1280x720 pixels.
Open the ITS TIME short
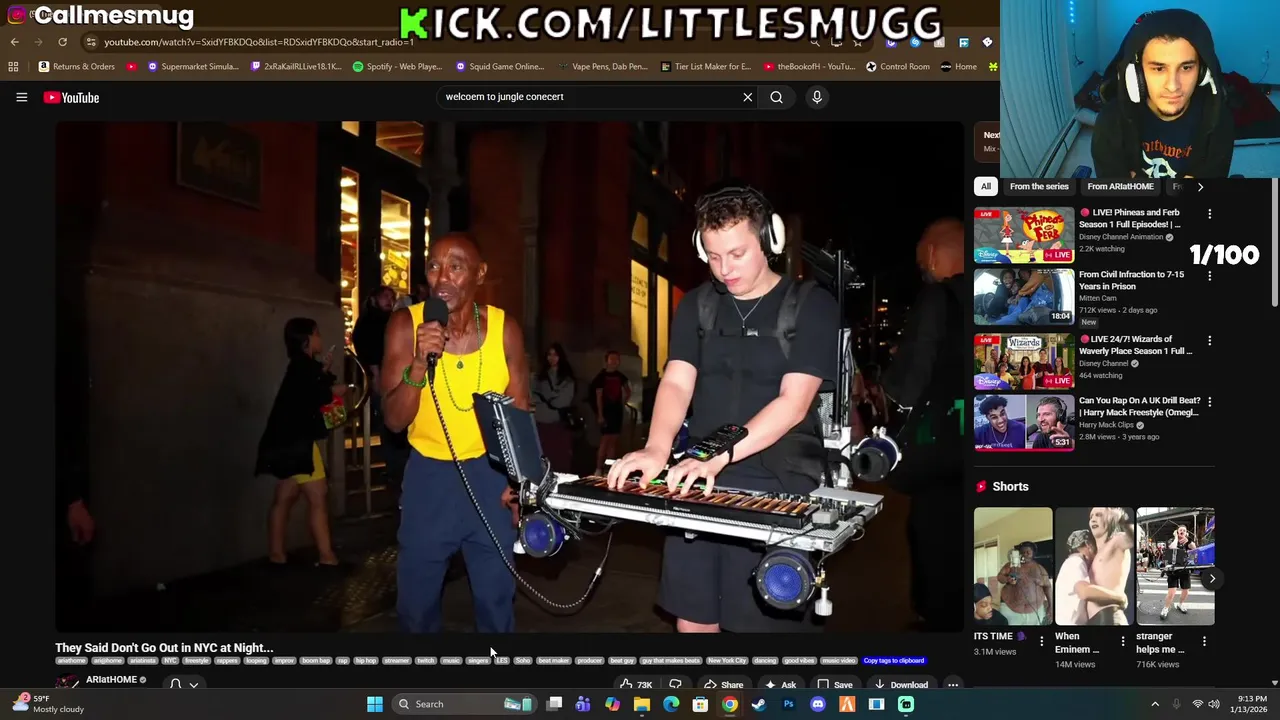[1013, 566]
